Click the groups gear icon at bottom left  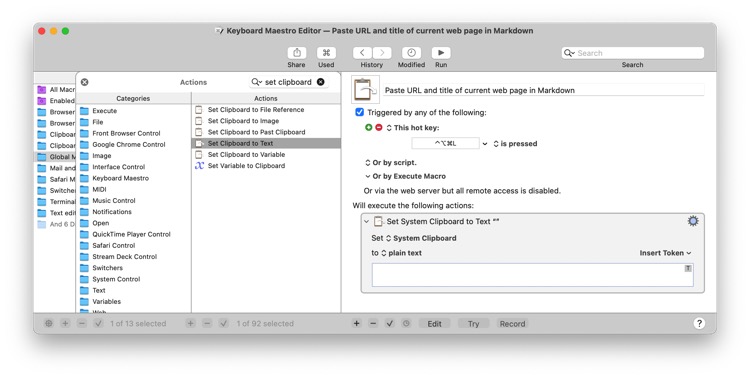(x=49, y=323)
